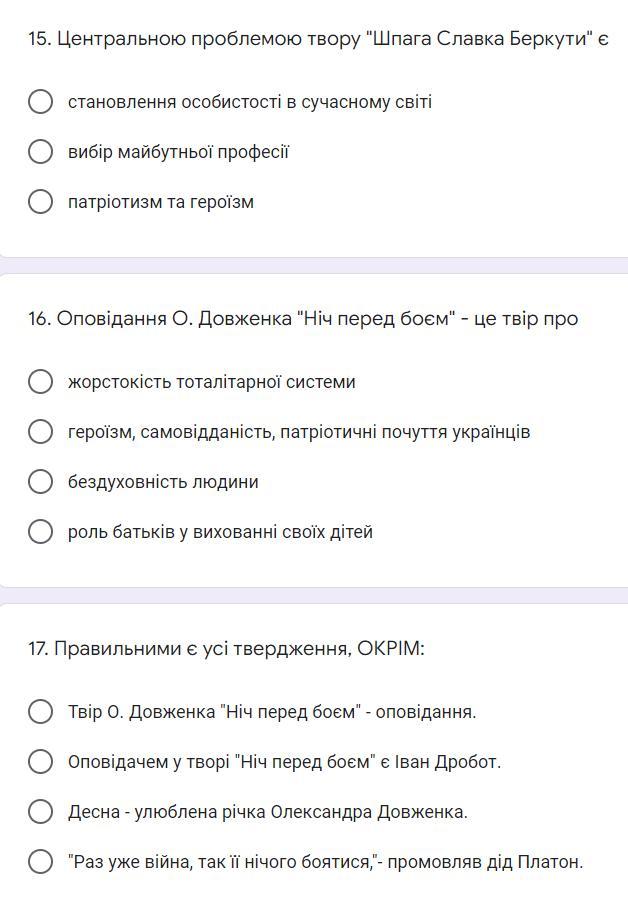Mark radio button for "Твір О. Довженка... оповідання"
This screenshot has width=628, height=908.
point(40,712)
